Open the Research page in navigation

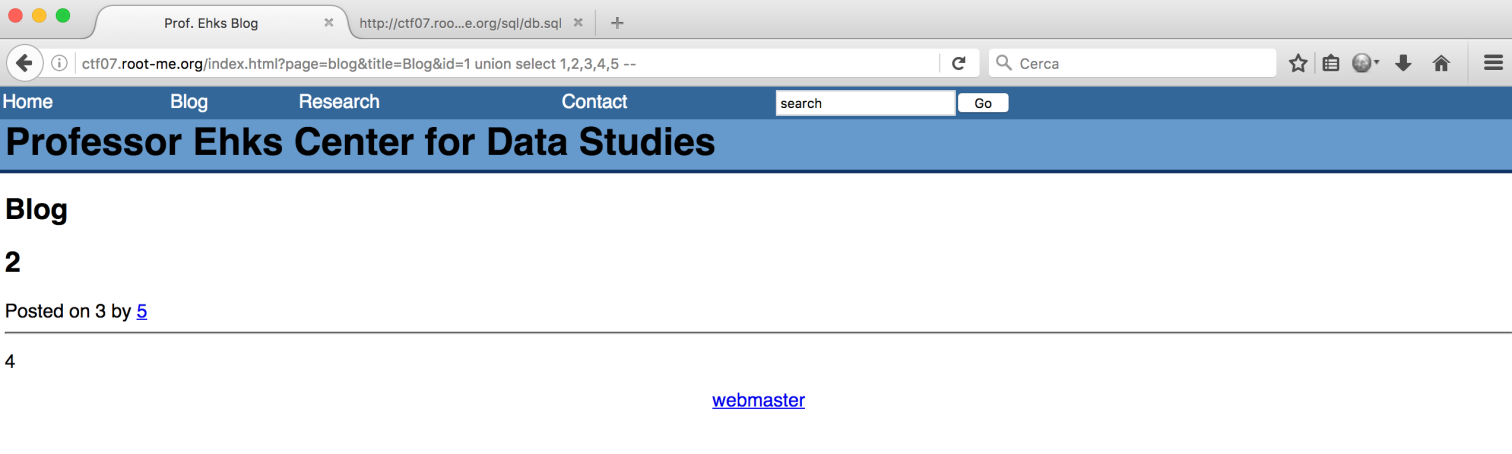coord(339,102)
